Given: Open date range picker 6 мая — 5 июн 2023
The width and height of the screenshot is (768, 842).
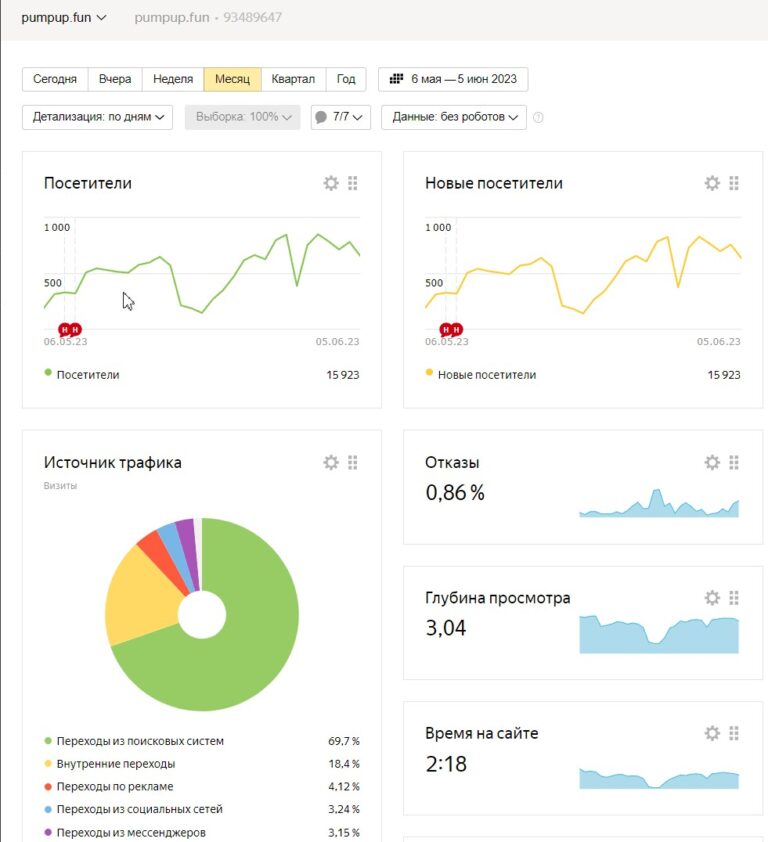Looking at the screenshot, I should (x=453, y=79).
